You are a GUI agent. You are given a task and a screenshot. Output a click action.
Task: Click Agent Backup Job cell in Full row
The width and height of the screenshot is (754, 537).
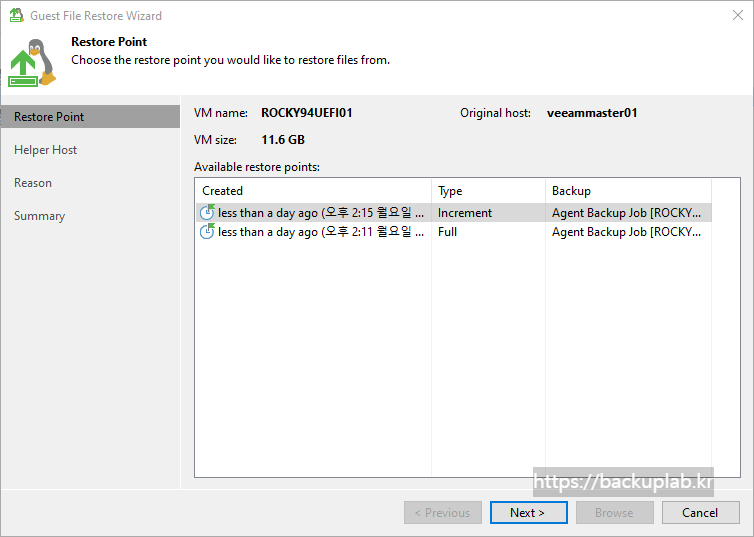click(627, 232)
